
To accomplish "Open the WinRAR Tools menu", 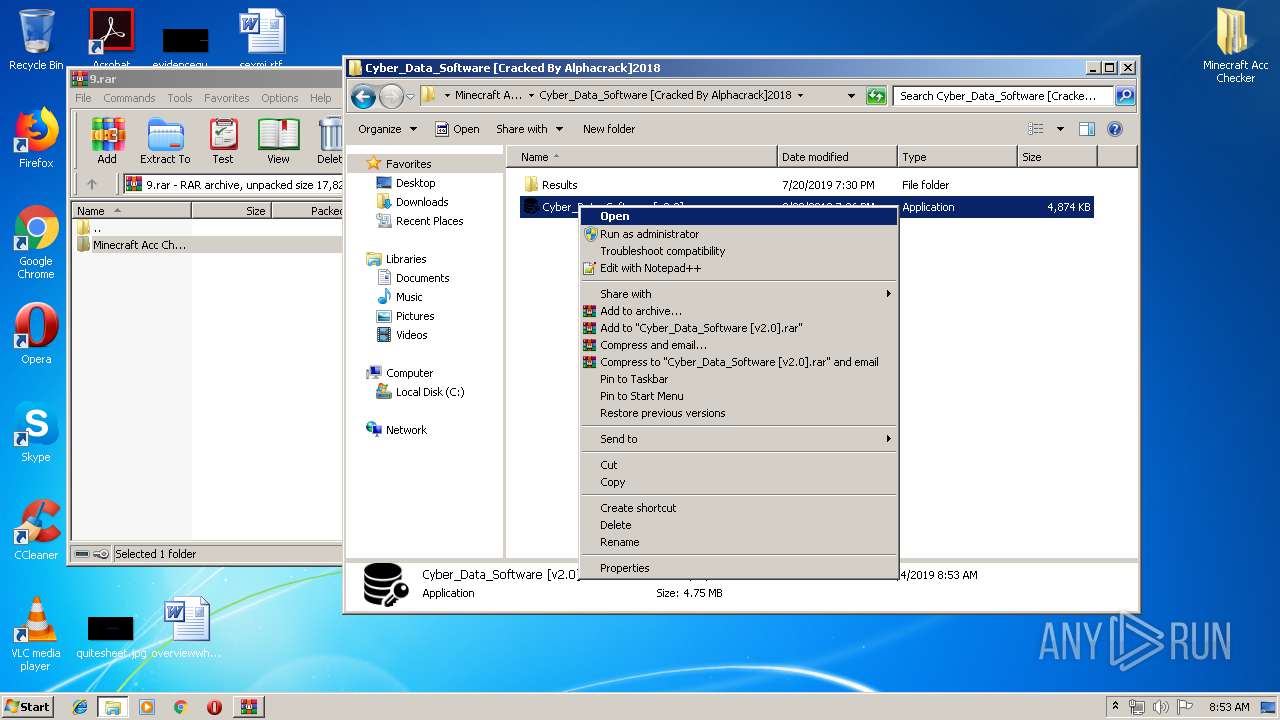I will (180, 98).
